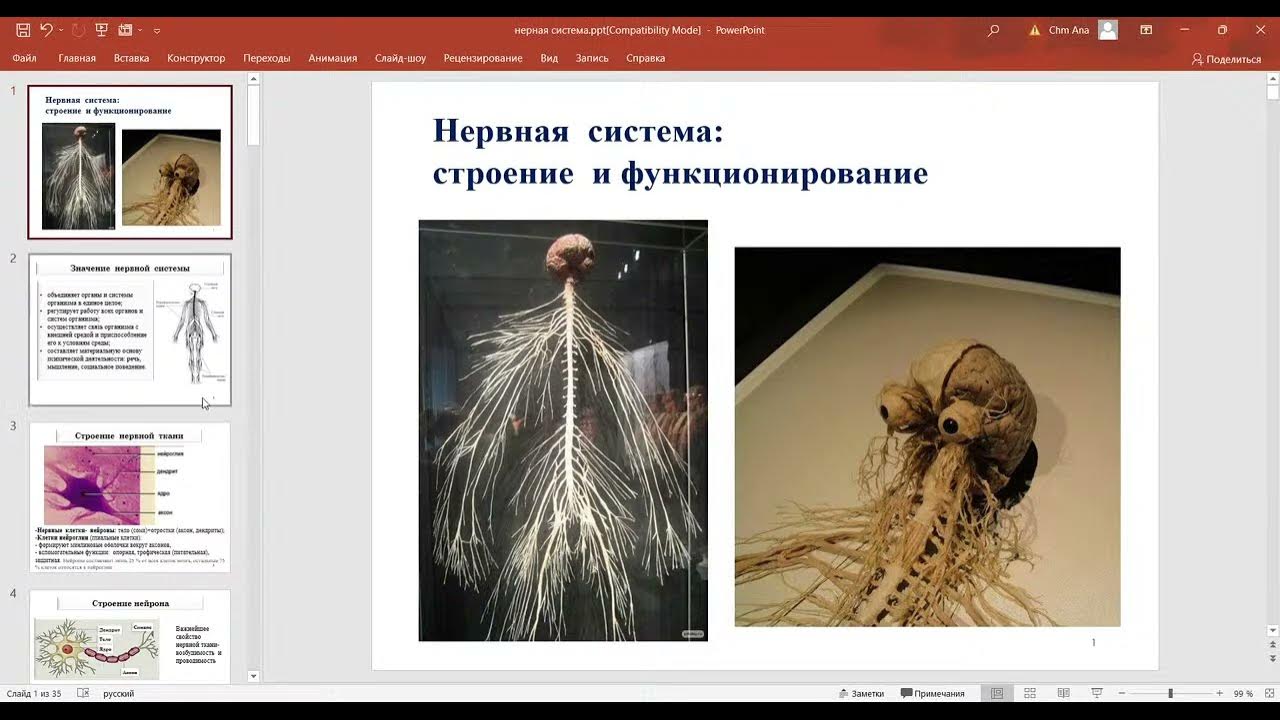Open the Конструктор ribbon tab
This screenshot has height=720, width=1280.
click(196, 58)
